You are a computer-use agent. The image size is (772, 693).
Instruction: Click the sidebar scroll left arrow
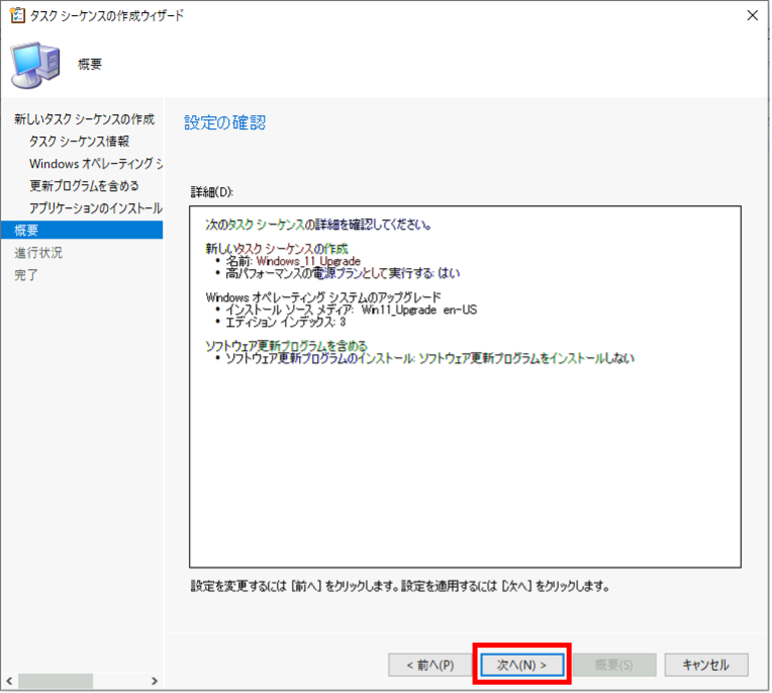click(x=9, y=681)
